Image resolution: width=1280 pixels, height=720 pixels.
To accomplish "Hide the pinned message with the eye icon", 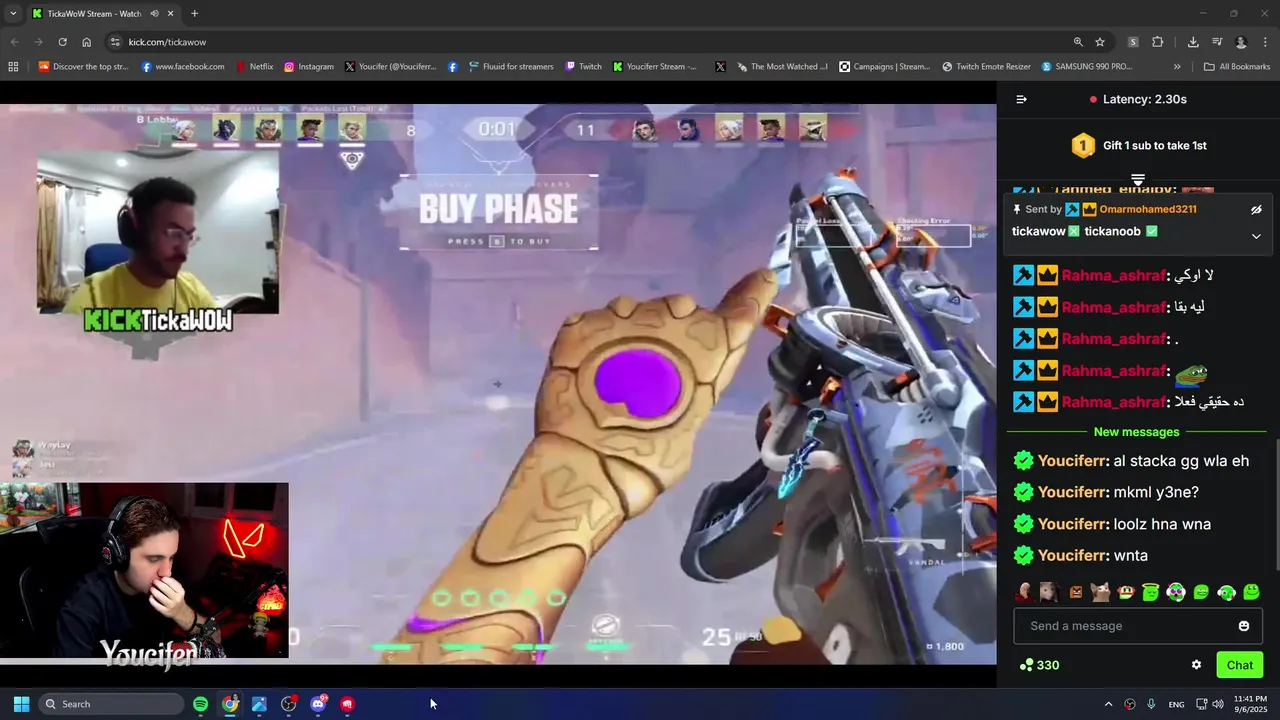I will coord(1256,210).
